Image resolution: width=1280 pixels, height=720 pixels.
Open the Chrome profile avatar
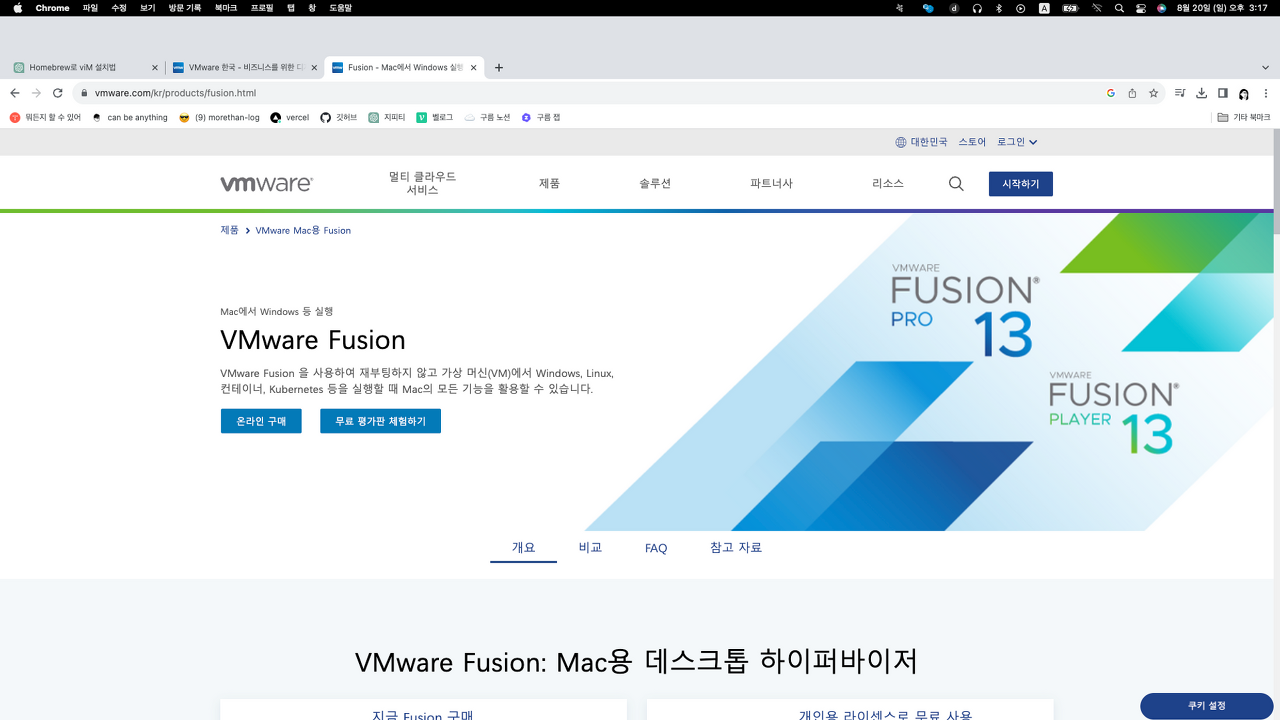1243,93
